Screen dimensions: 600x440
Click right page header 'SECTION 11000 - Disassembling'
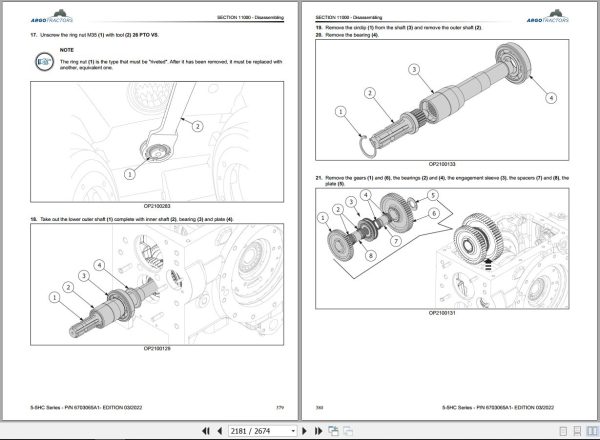pyautogui.click(x=349, y=17)
